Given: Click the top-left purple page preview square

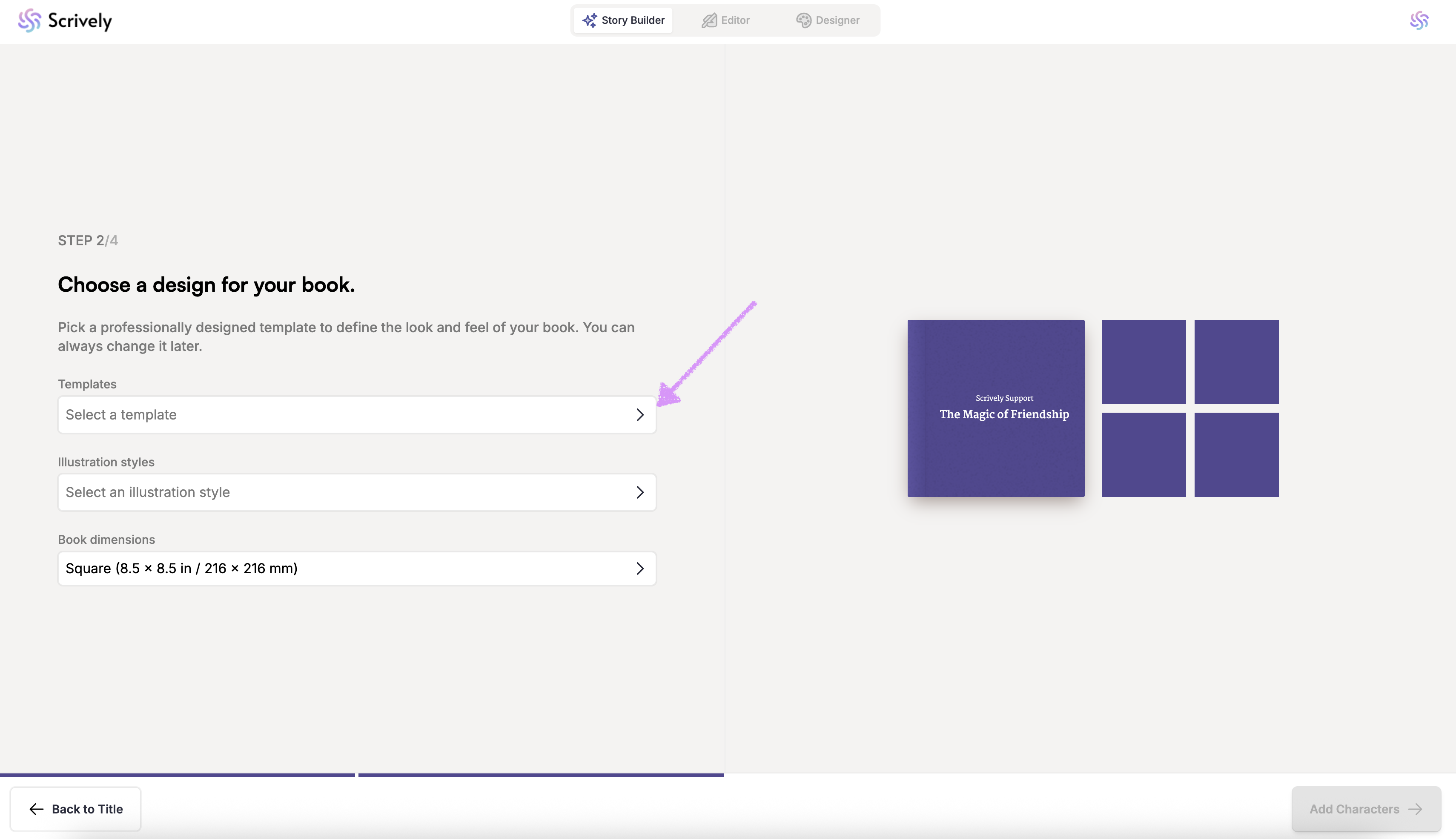Looking at the screenshot, I should [x=1143, y=362].
